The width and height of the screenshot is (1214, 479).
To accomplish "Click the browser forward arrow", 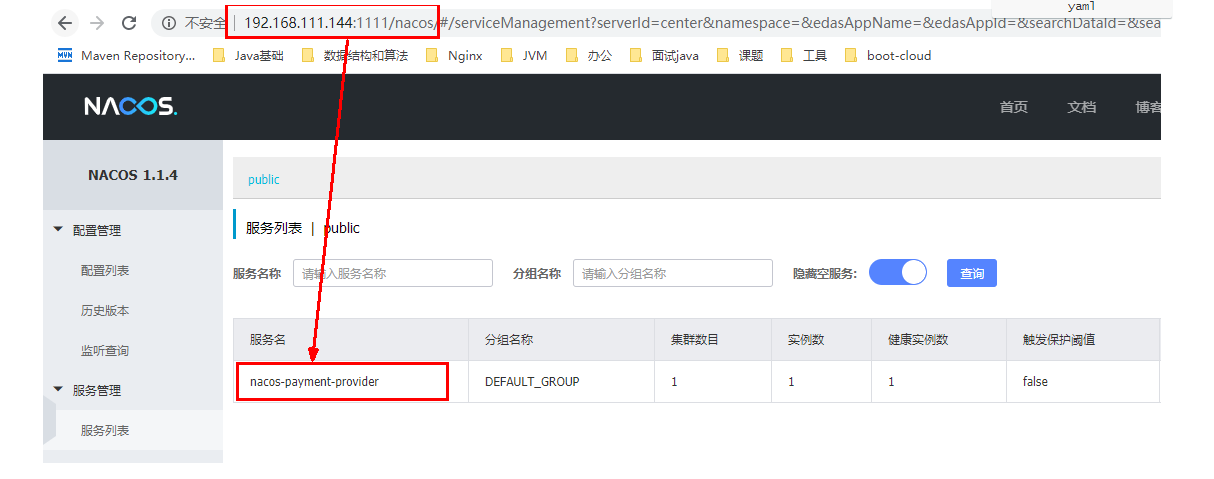I will [x=96, y=23].
